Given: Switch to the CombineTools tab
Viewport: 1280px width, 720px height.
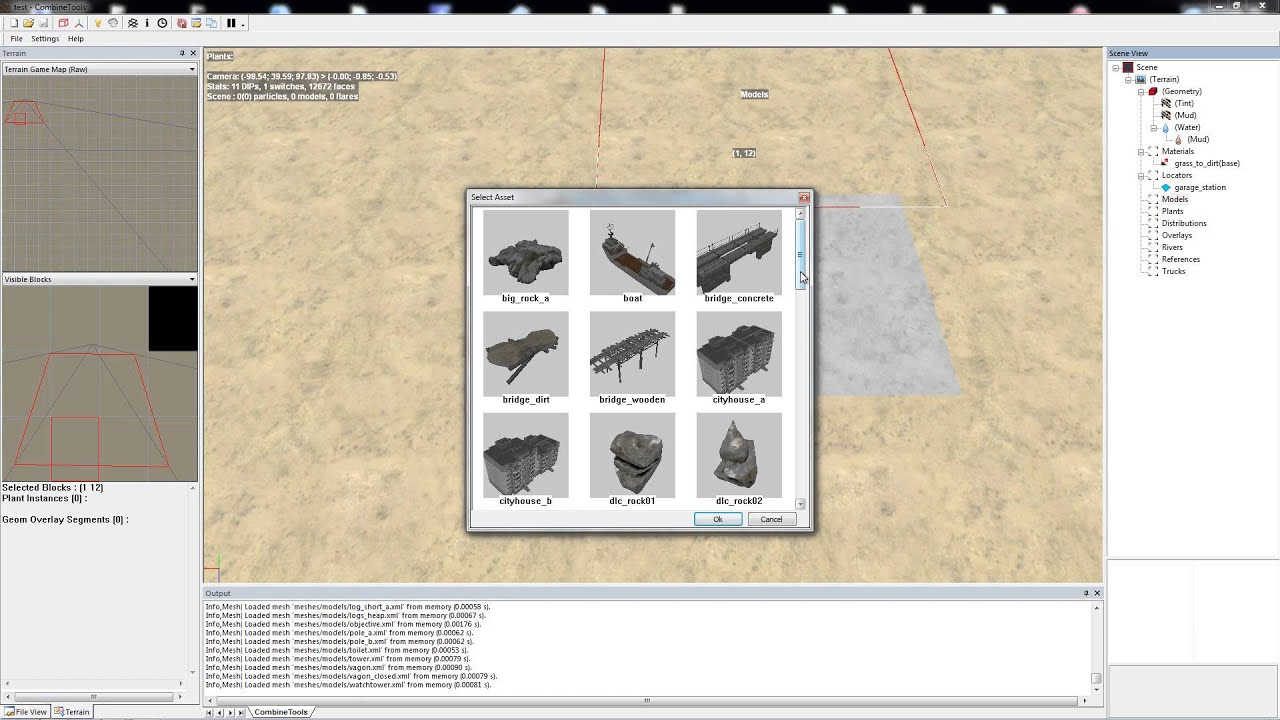Looking at the screenshot, I should [x=280, y=712].
